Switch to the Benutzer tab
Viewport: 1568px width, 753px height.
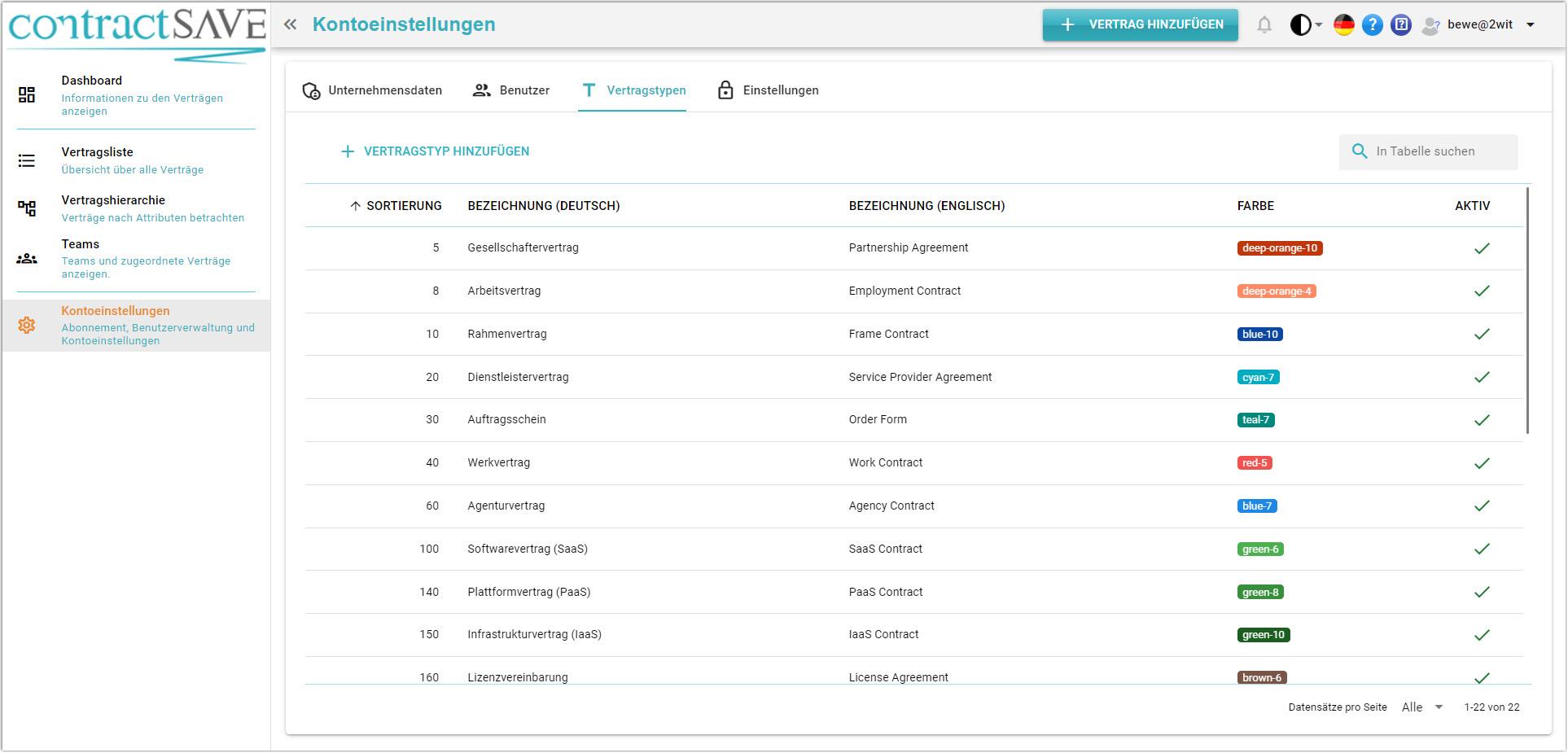511,90
